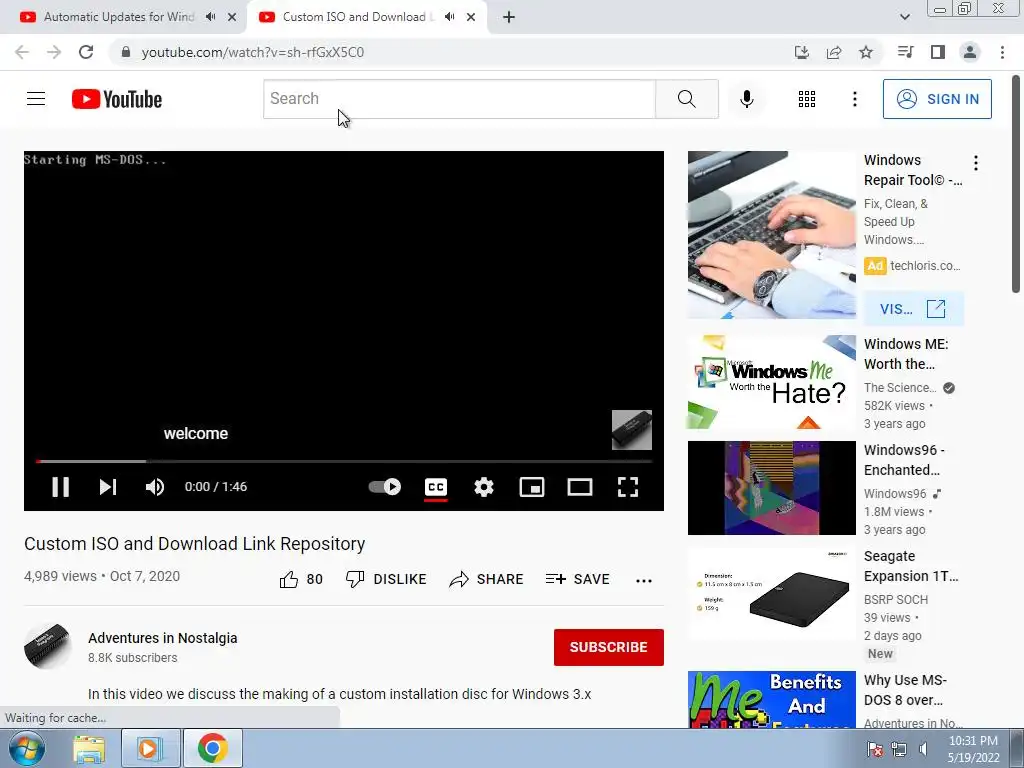Open Action Center flag in tray
Screen dimensions: 1024x768
click(875, 749)
